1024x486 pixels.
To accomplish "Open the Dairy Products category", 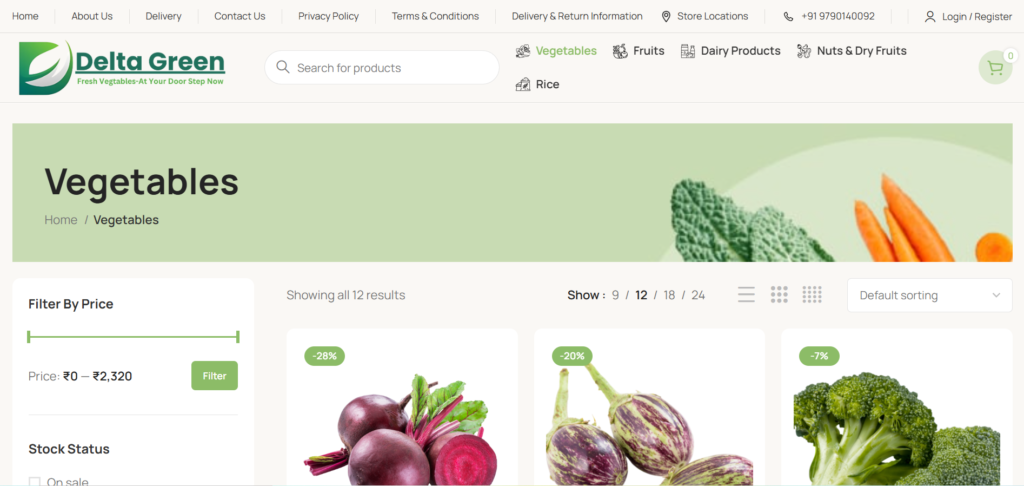I will (730, 51).
